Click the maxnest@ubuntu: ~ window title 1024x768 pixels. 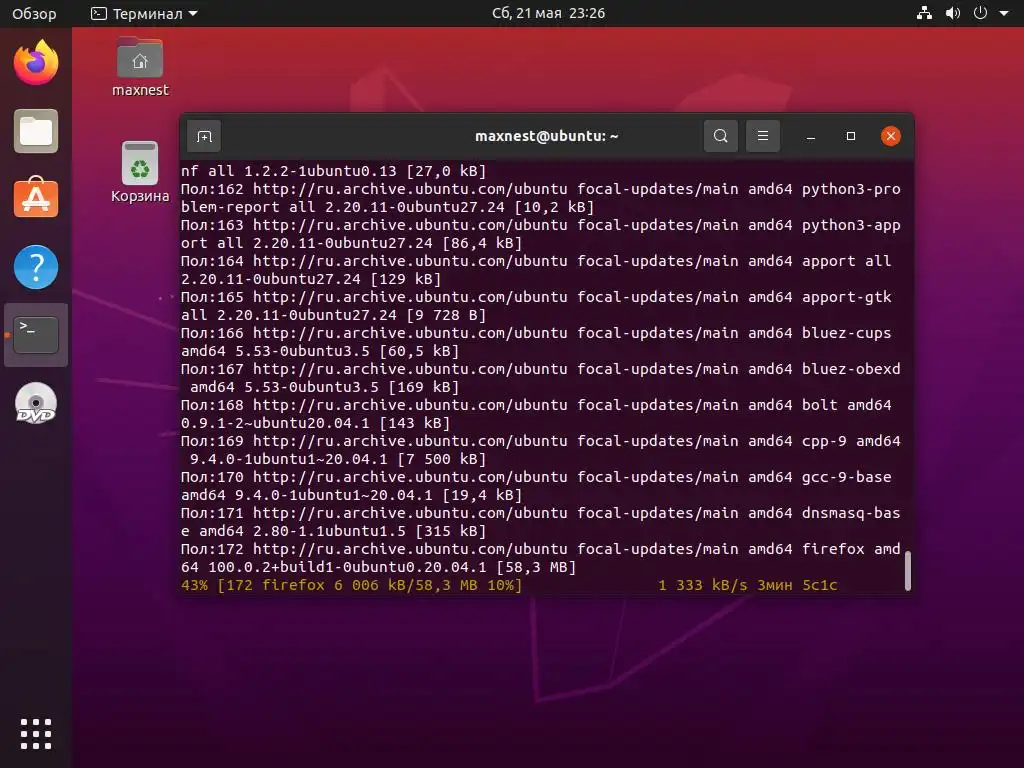[547, 136]
